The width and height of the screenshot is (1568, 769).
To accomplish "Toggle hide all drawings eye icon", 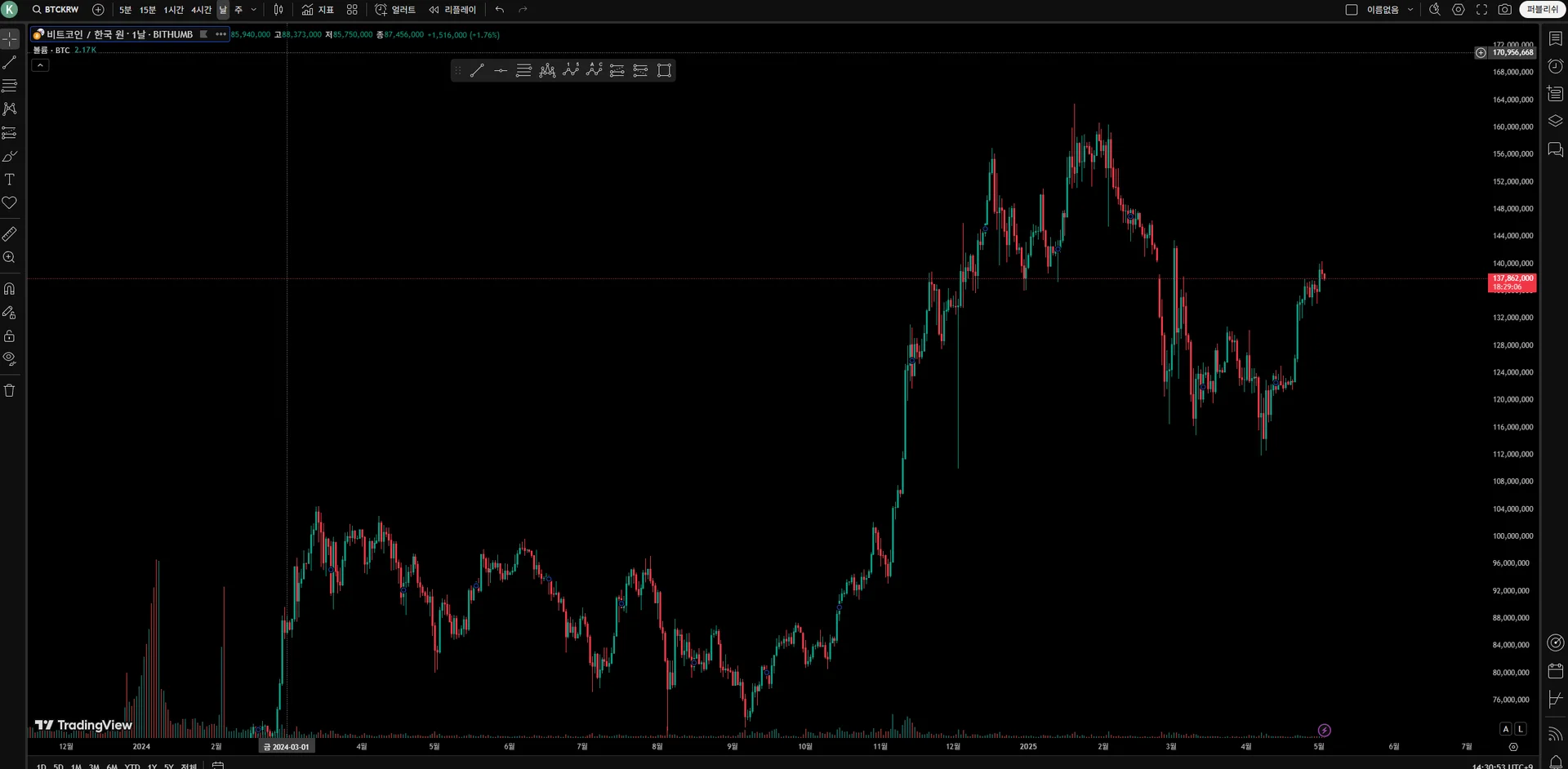I will [x=10, y=358].
